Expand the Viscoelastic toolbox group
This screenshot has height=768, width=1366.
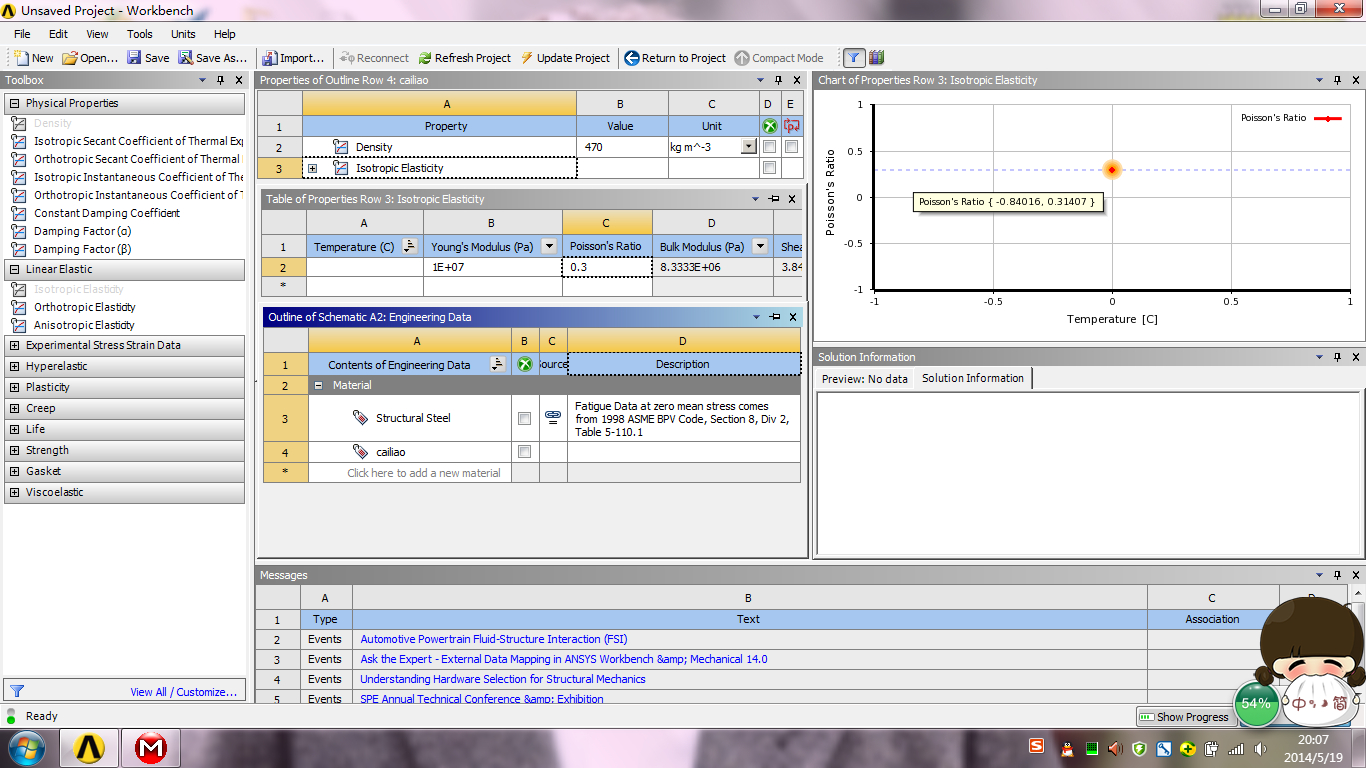pos(14,492)
